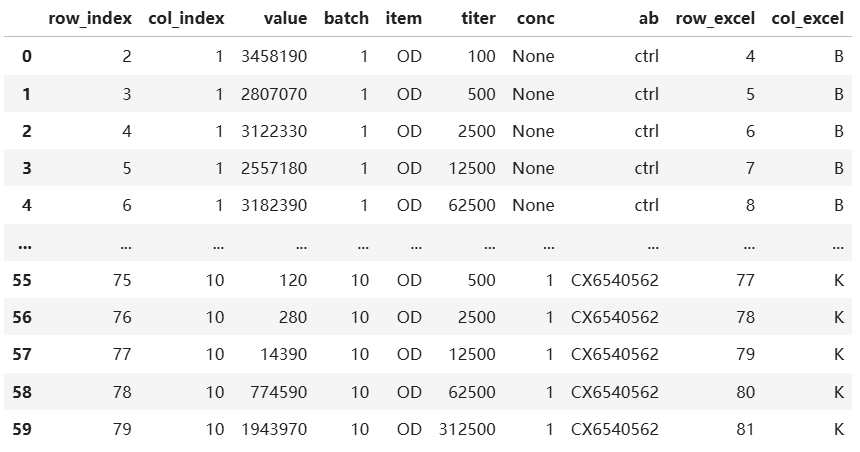Click the value cell 14390
The width and height of the screenshot is (860, 452).
(284, 355)
